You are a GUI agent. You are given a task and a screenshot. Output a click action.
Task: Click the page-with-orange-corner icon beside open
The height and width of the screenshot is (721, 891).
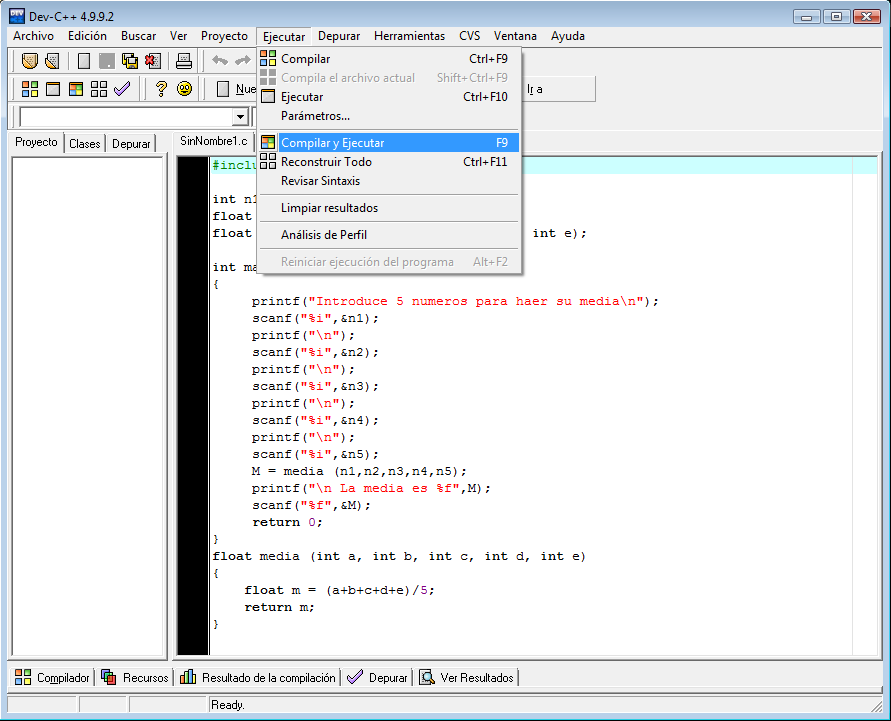[x=52, y=61]
